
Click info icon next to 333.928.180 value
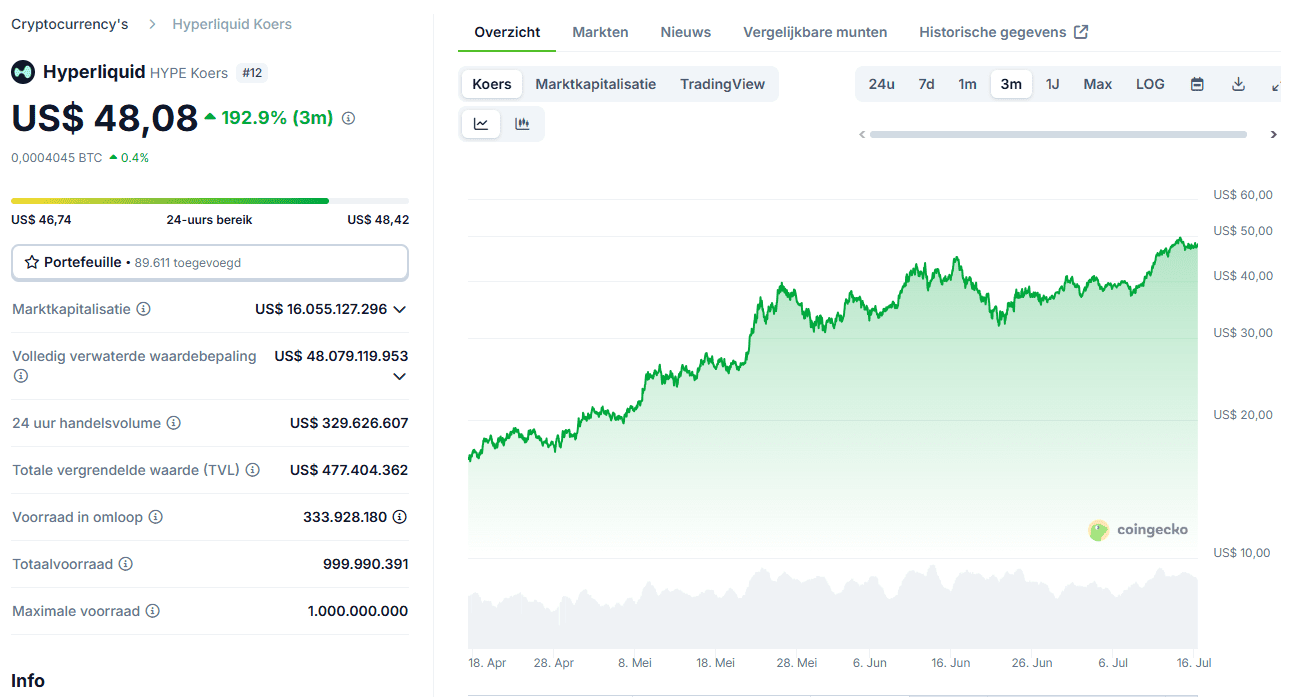click(x=400, y=517)
